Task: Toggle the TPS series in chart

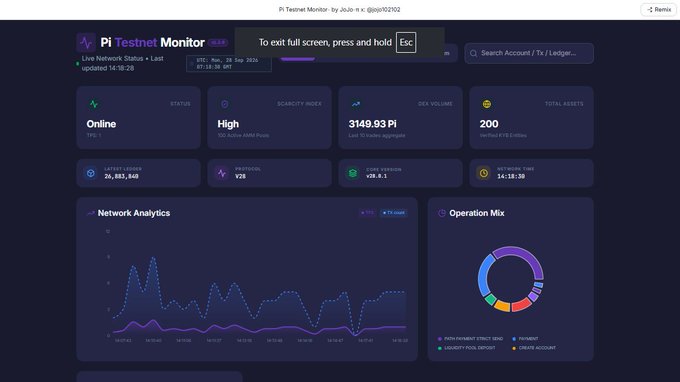Action: [367, 213]
